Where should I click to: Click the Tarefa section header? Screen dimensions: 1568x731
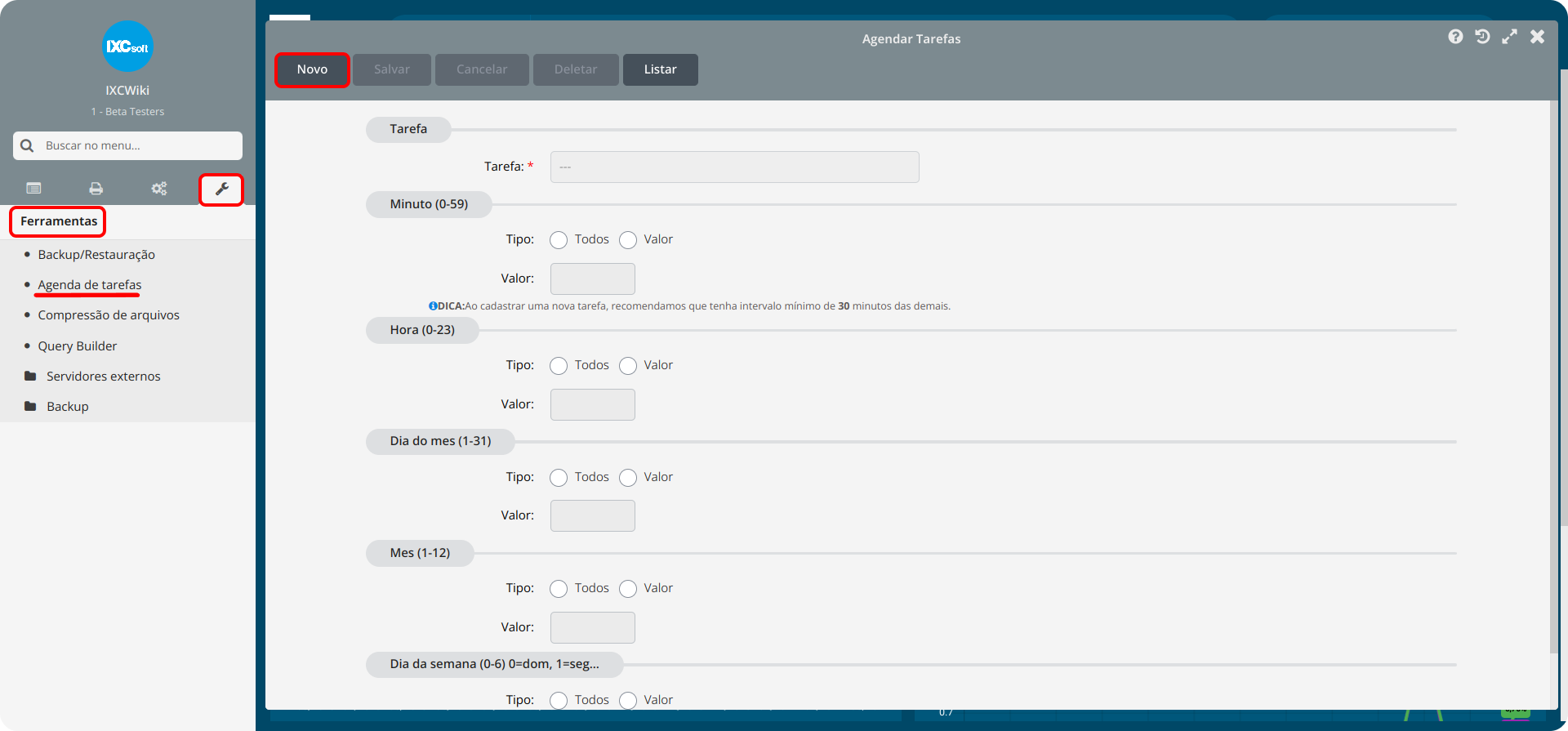pos(408,129)
